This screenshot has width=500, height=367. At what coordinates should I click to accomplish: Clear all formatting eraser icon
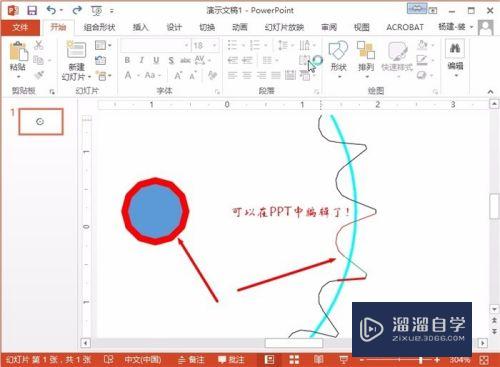(212, 75)
